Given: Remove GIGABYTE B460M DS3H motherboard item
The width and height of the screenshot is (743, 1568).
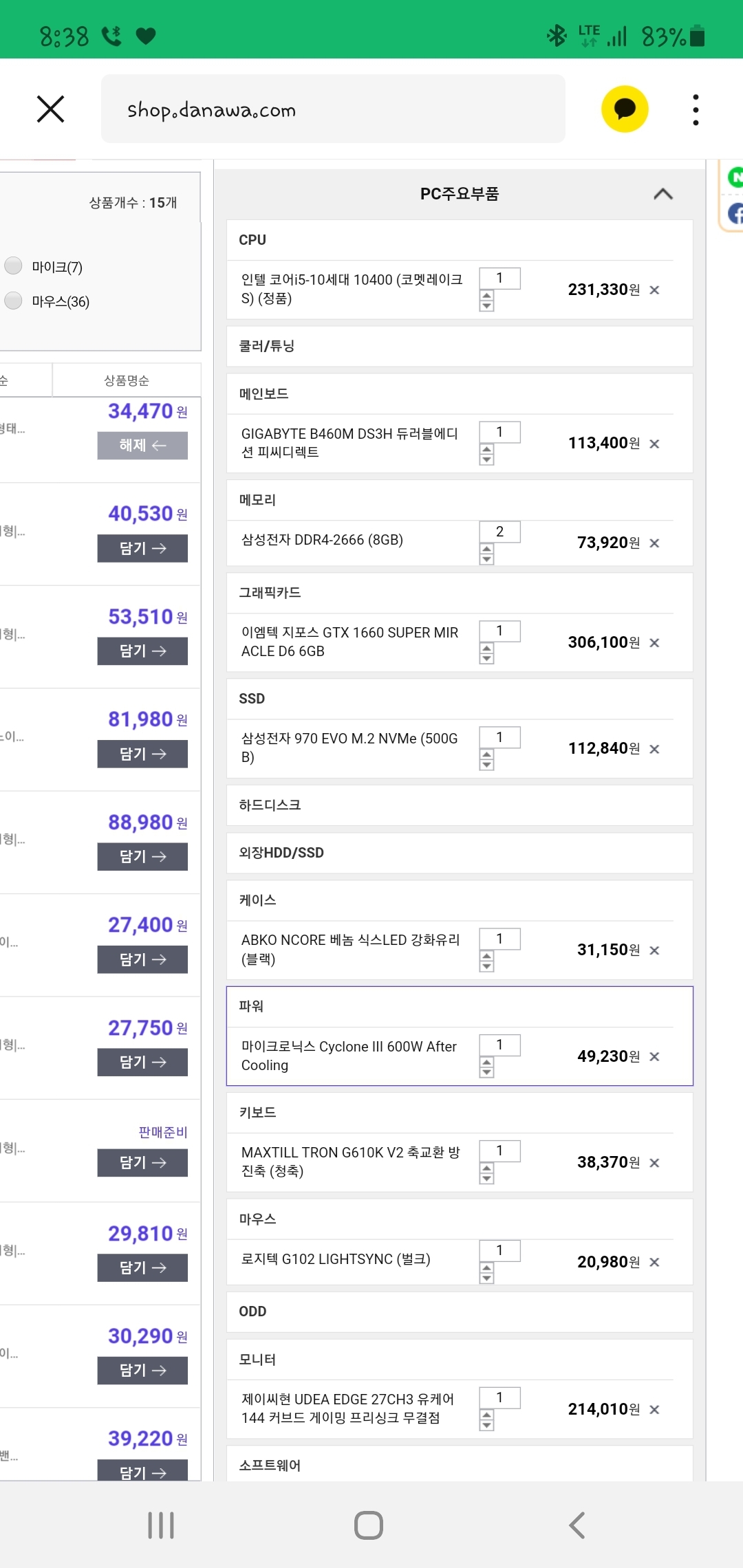Looking at the screenshot, I should click(654, 444).
